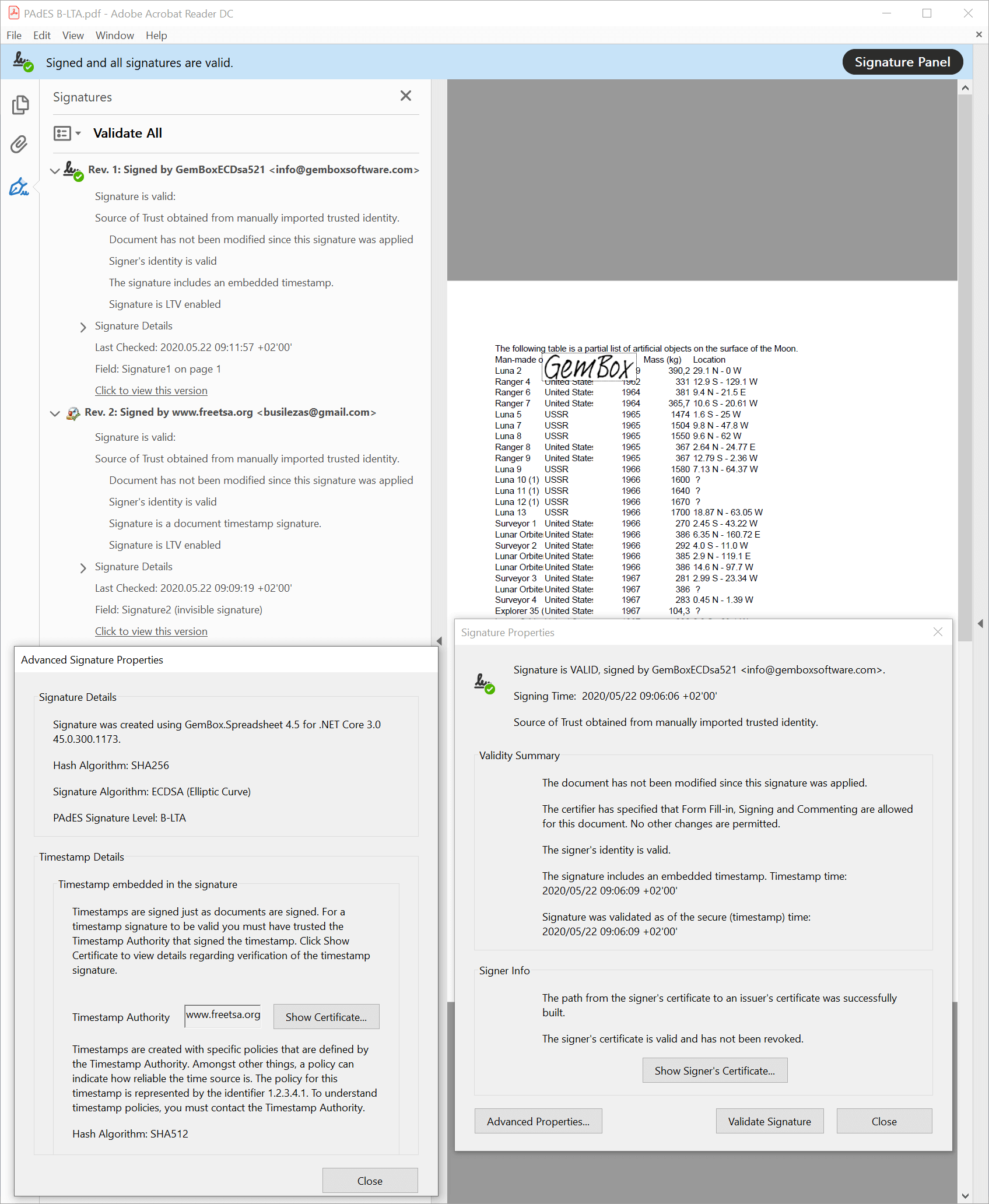Open the signatures options list icon dropdown
The height and width of the screenshot is (1204, 989).
(67, 134)
